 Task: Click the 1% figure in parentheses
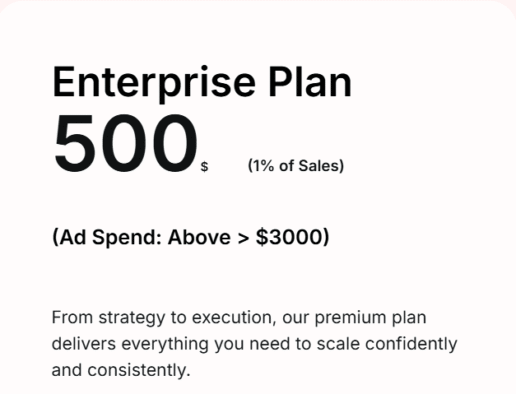(x=262, y=166)
